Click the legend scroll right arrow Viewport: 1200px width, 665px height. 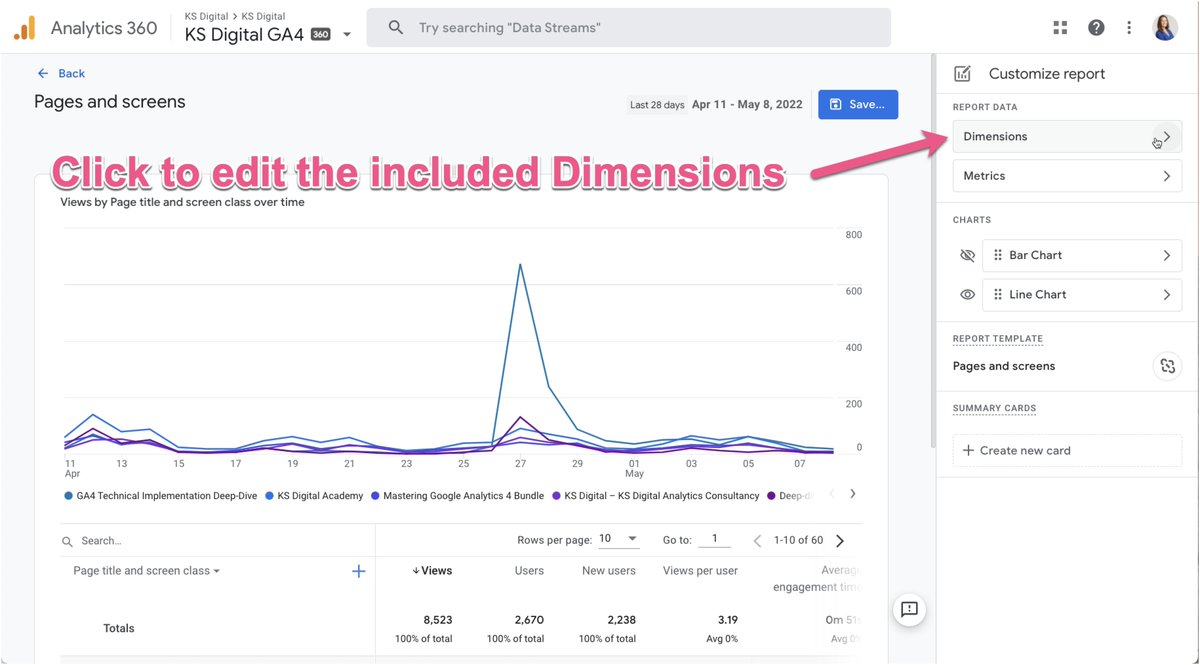point(852,494)
